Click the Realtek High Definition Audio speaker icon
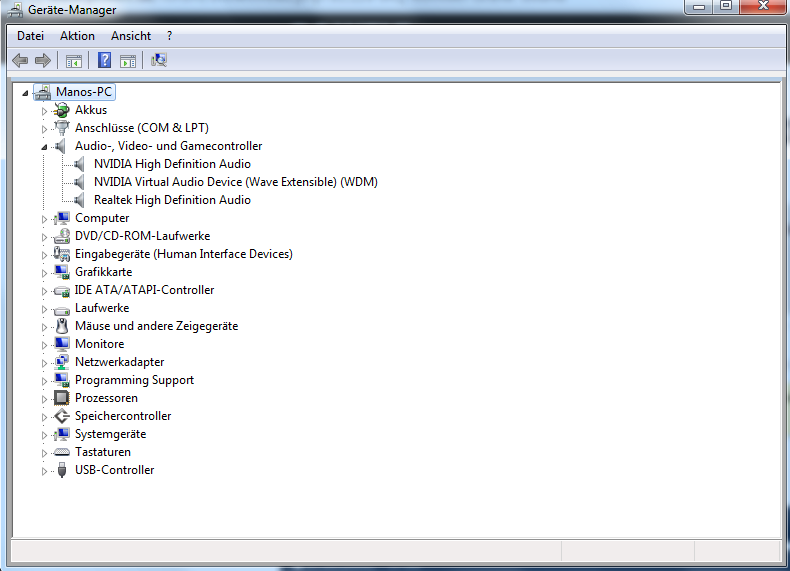Image resolution: width=790 pixels, height=571 pixels. tap(79, 200)
